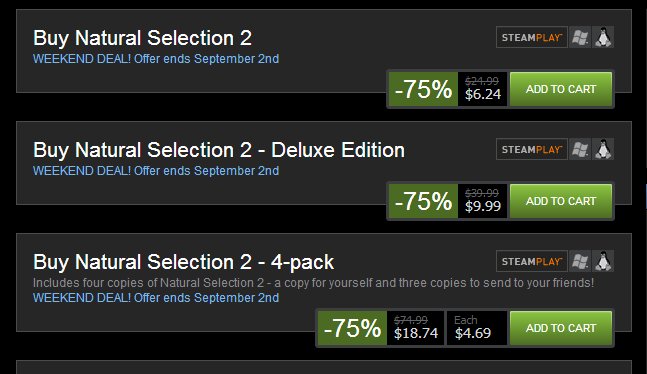Click SteamPlay badge on Deluxe Edition
647x374 pixels.
pos(532,149)
